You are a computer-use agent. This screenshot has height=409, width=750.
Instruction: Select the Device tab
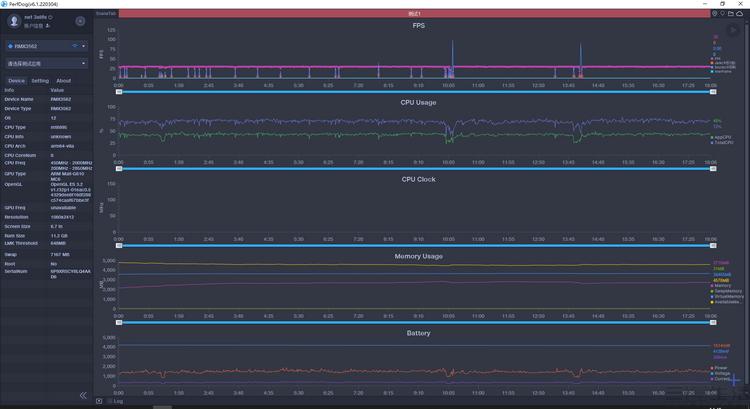point(16,81)
